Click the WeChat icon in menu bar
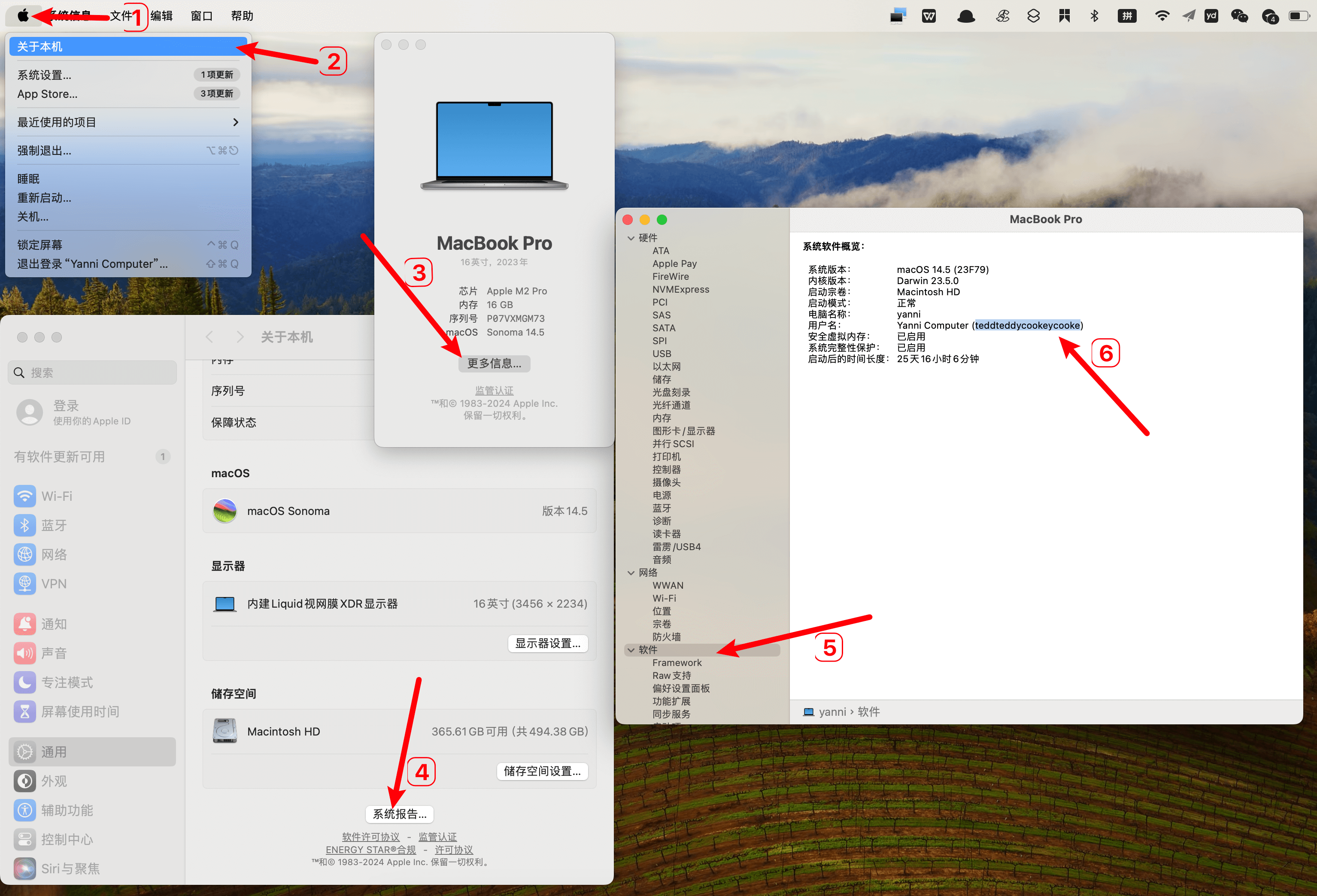The image size is (1317, 896). click(x=1239, y=16)
